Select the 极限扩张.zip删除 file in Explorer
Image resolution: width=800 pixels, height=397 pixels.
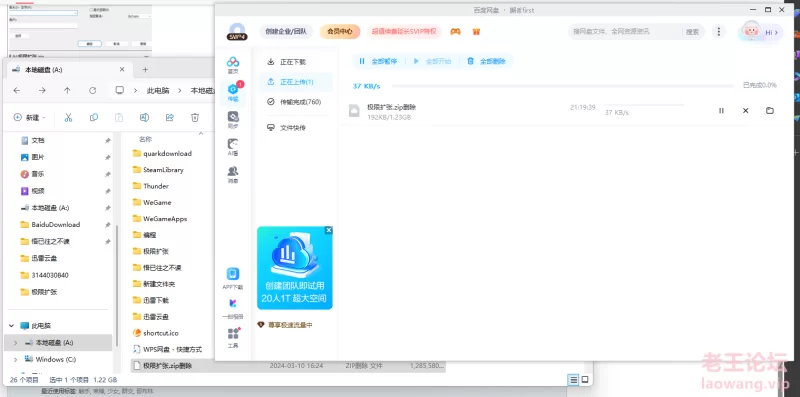point(288,365)
